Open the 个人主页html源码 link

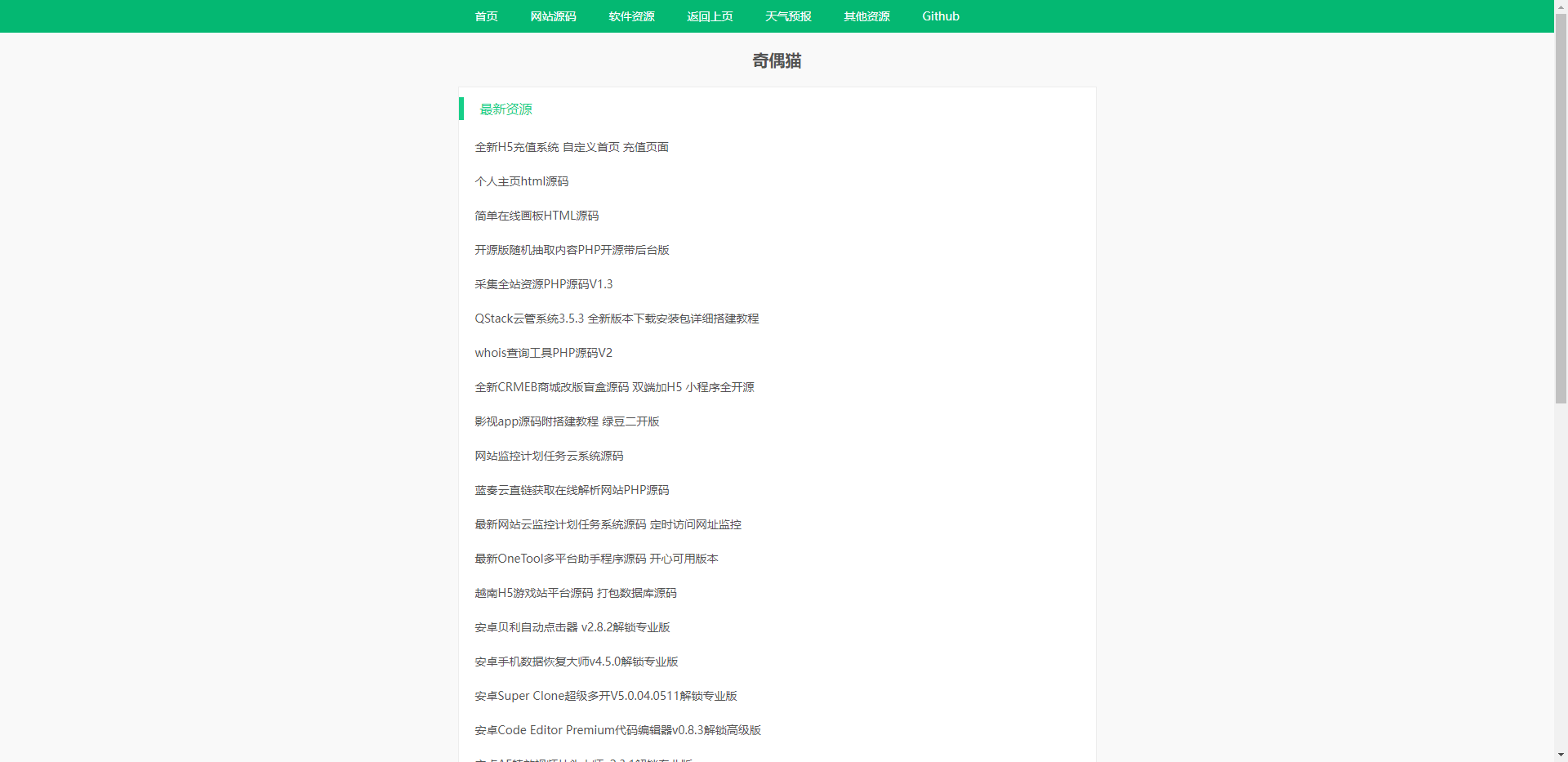[521, 181]
